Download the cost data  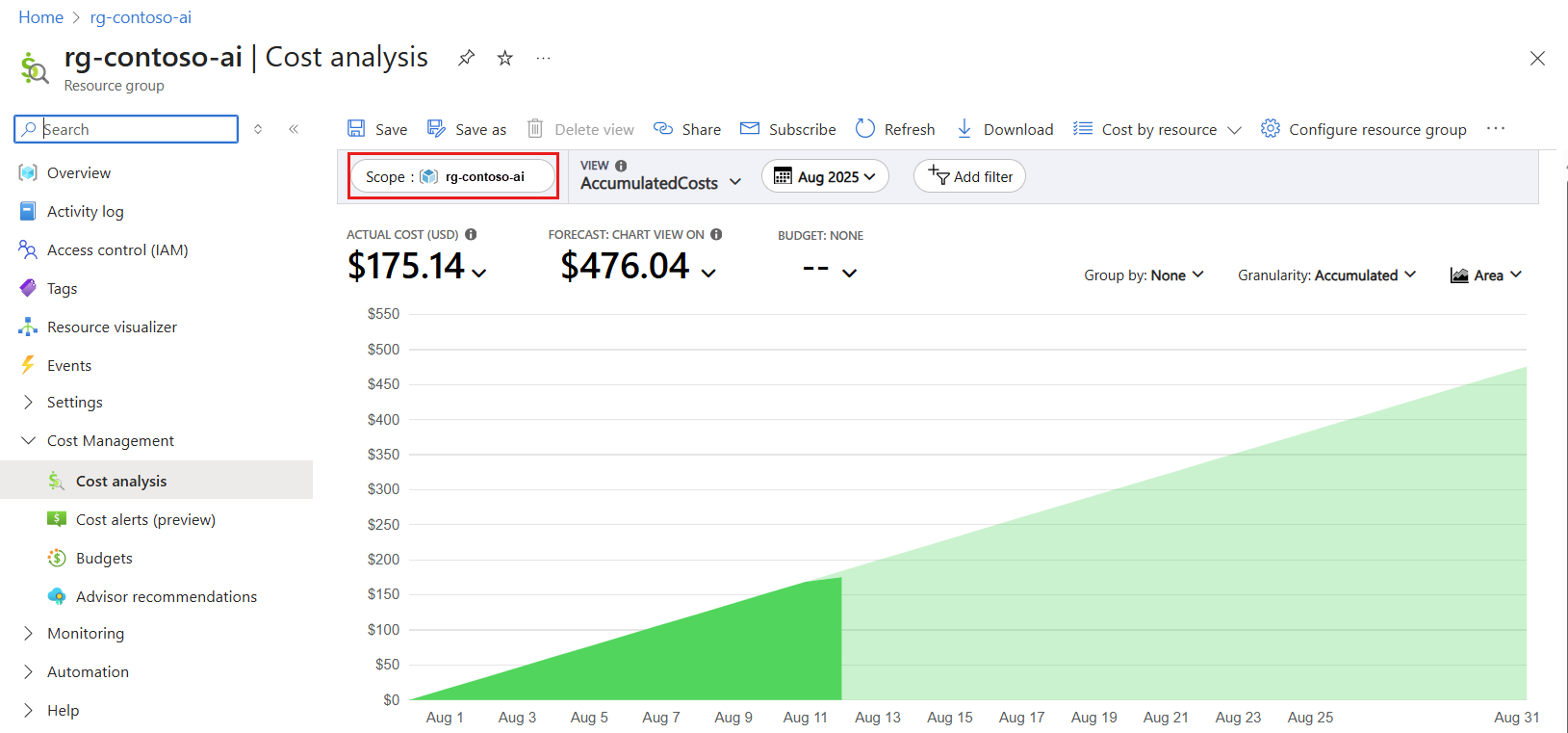(x=1005, y=129)
